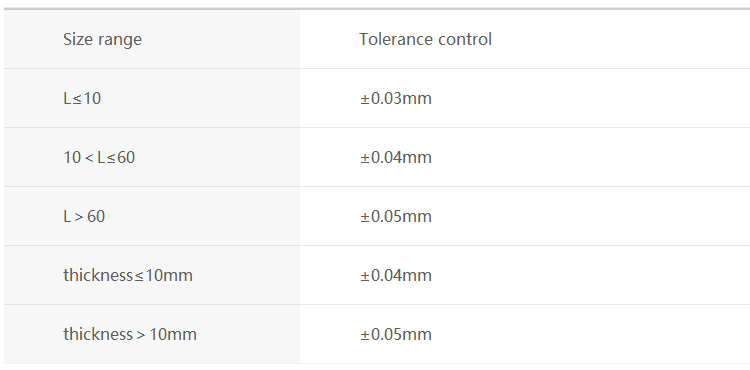
Task: Click the 10<L≤60 size range cell
Action: [x=152, y=157]
